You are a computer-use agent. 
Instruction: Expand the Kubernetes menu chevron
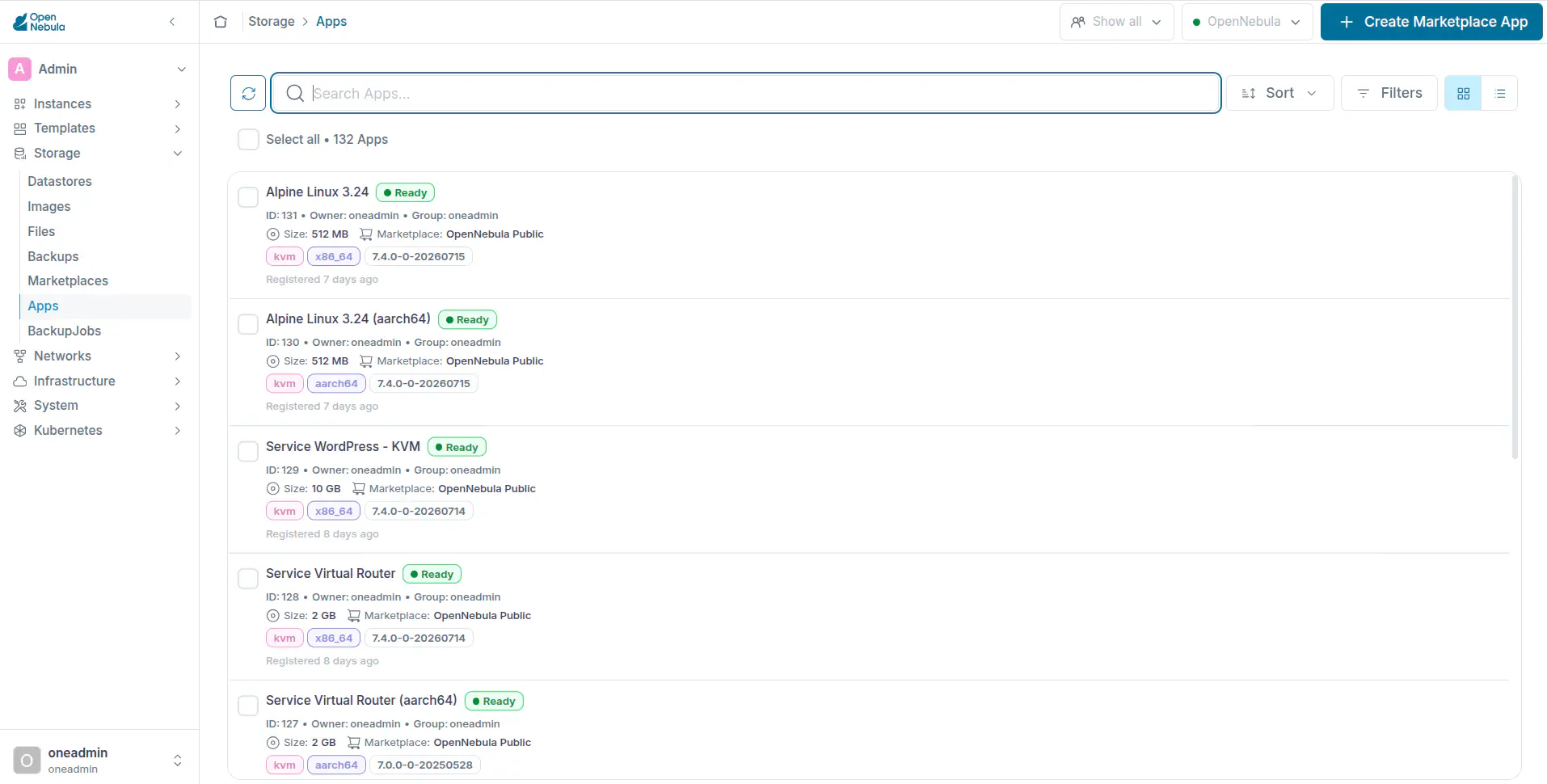click(x=178, y=431)
